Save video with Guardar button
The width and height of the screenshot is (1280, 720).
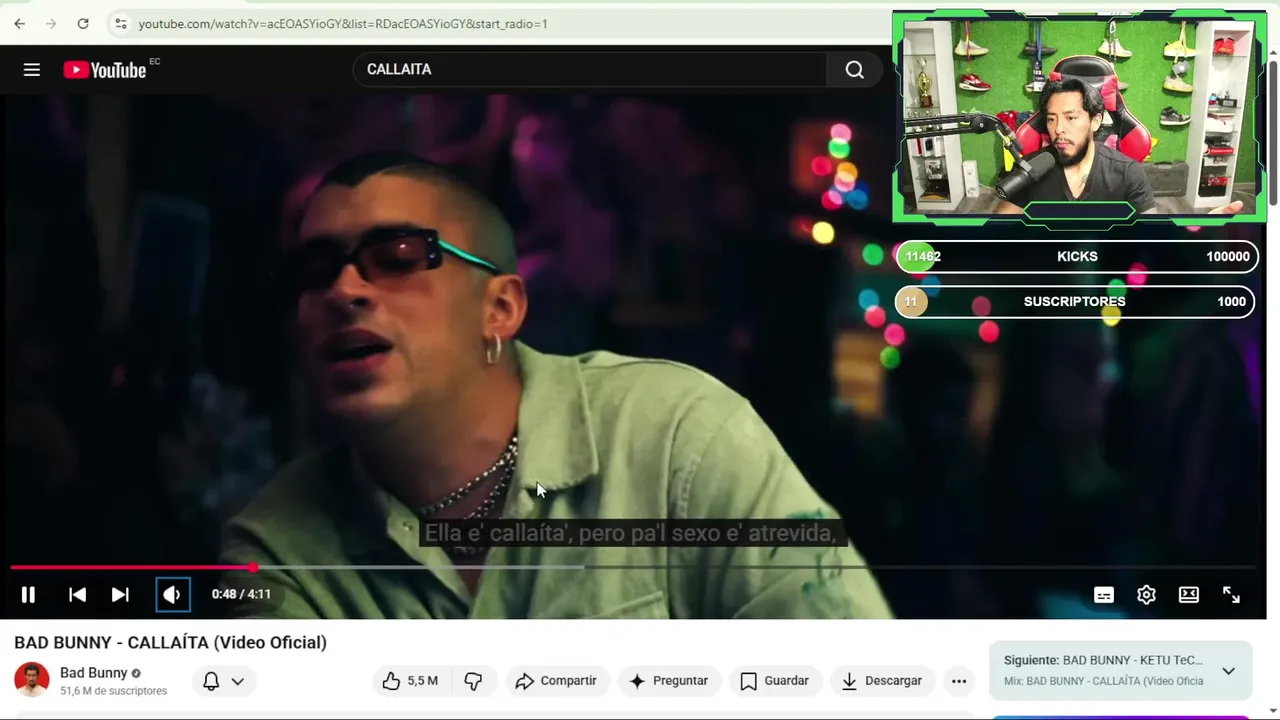[x=774, y=681]
